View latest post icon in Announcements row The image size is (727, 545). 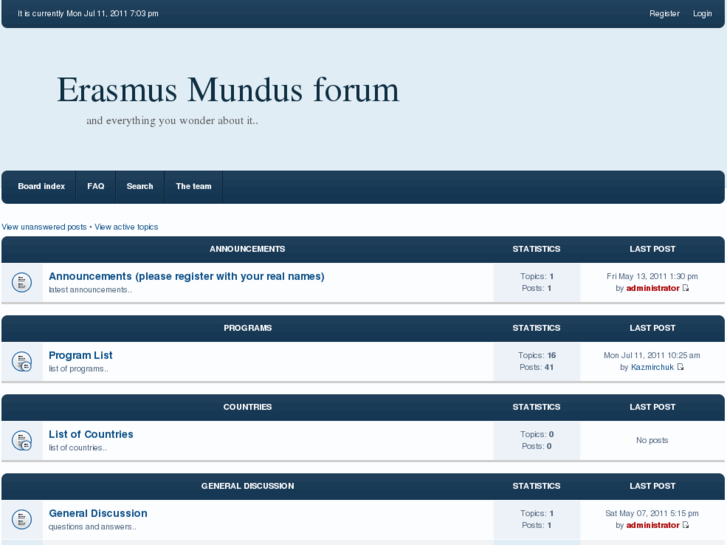pyautogui.click(x=686, y=288)
